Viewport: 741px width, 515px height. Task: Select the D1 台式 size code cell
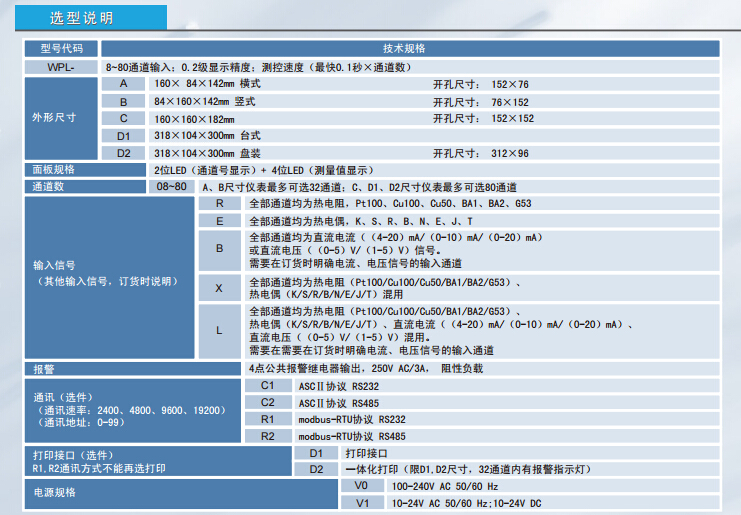pyautogui.click(x=123, y=136)
